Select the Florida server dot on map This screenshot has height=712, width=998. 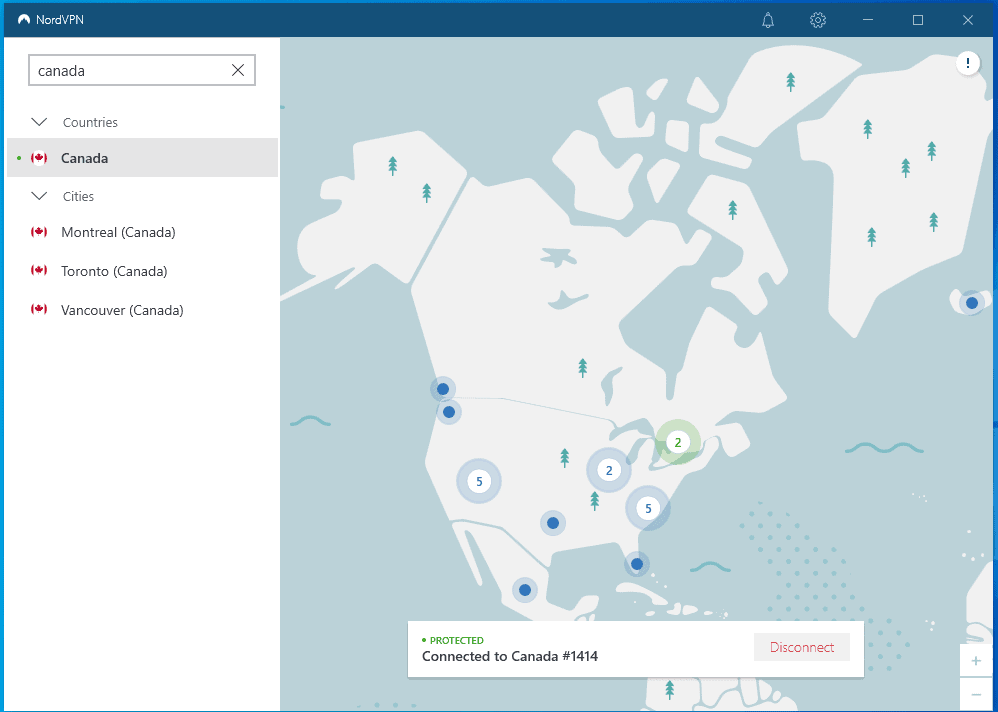pos(636,564)
